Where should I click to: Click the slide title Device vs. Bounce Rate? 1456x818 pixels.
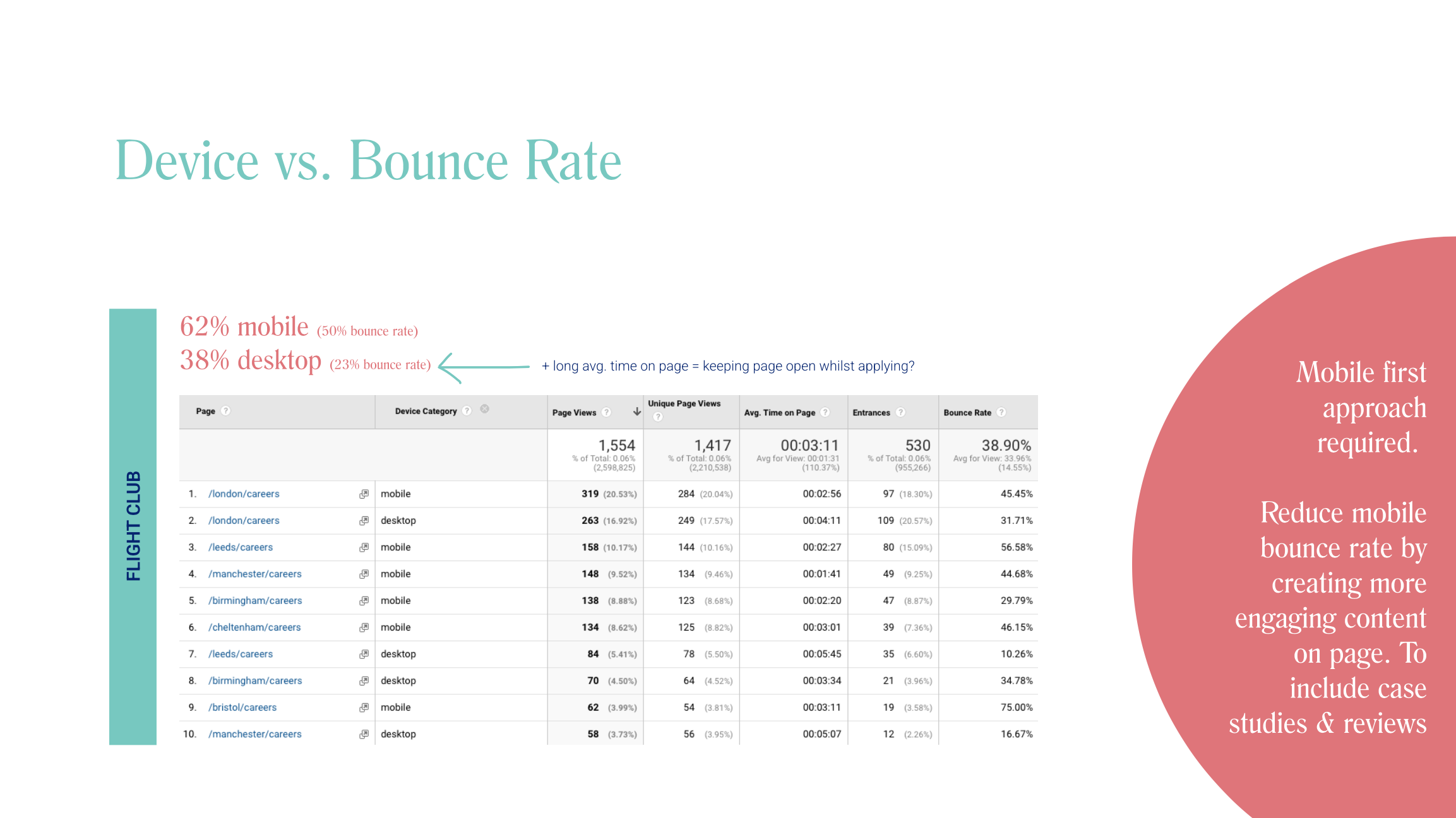pyautogui.click(x=369, y=160)
